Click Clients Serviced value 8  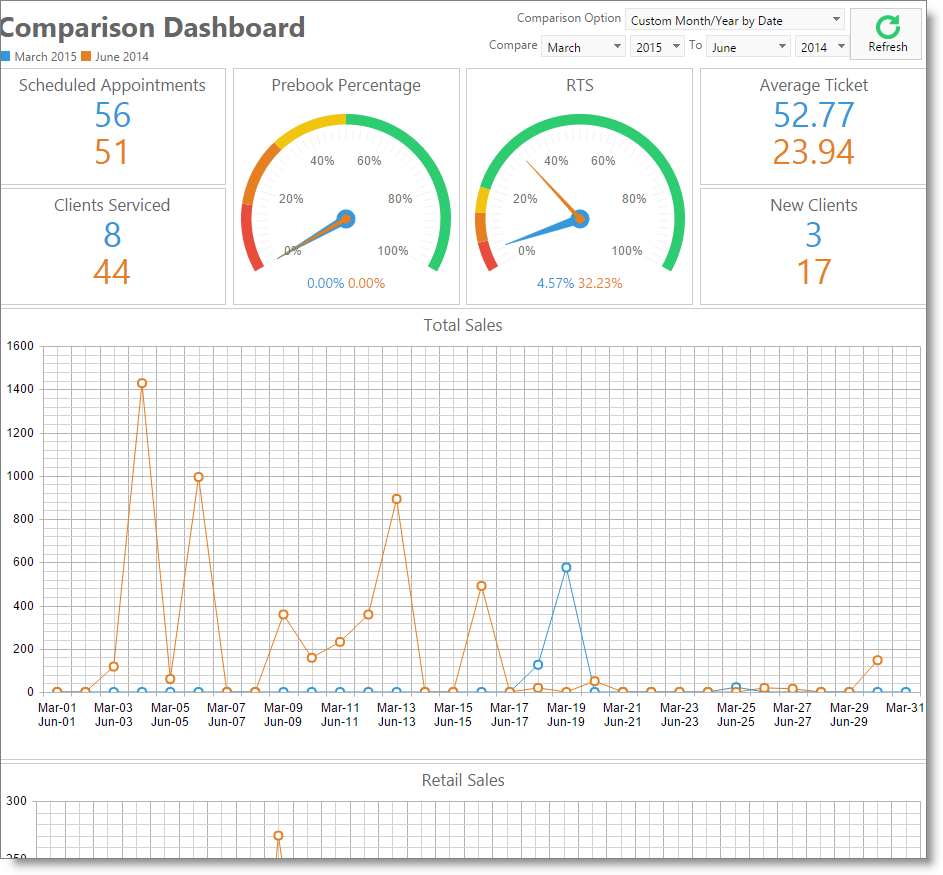(x=112, y=235)
